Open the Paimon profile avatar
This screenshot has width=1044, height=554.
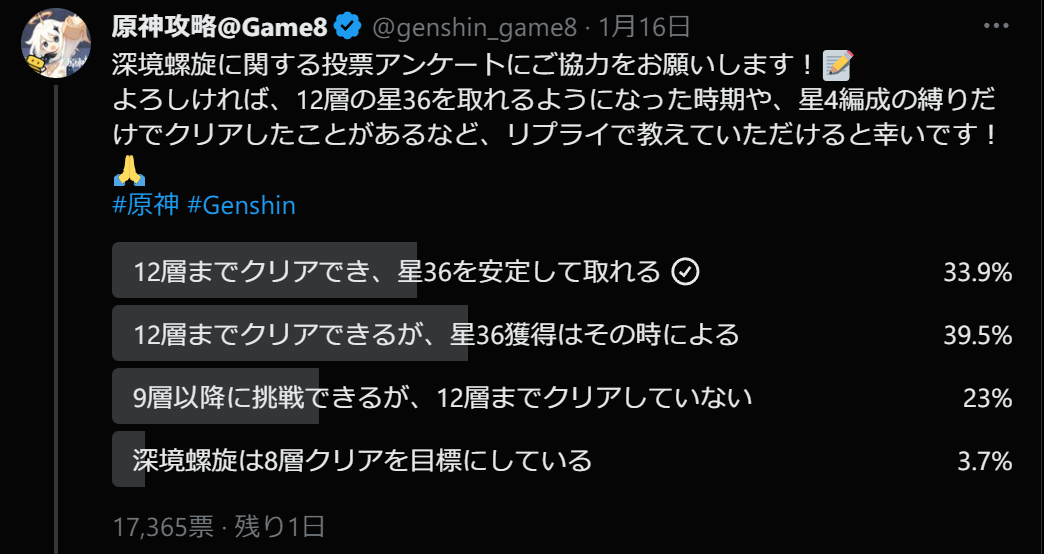56,43
